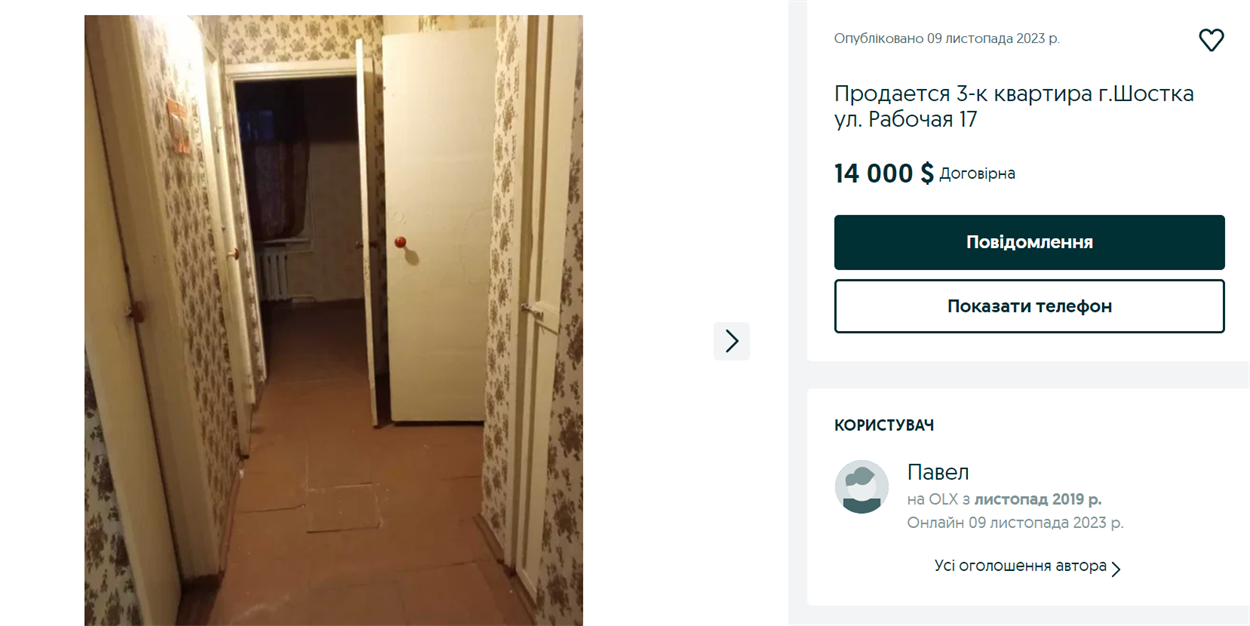
Task: Click the white open door in photo
Action: 438,225
